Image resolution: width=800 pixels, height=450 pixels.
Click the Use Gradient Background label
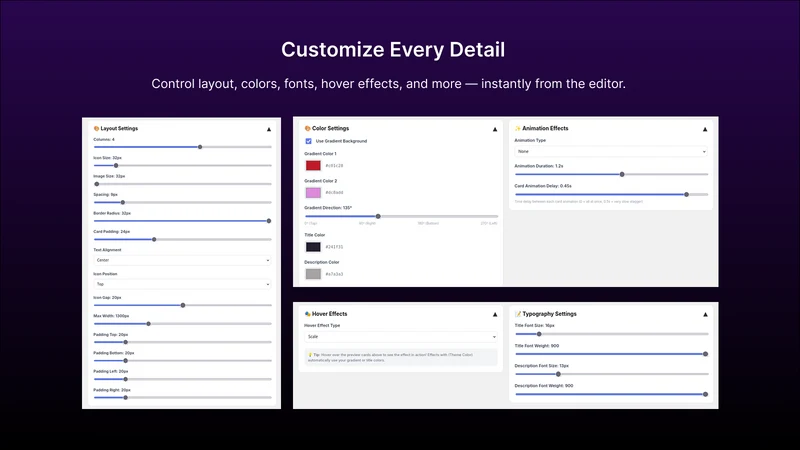[x=341, y=141]
